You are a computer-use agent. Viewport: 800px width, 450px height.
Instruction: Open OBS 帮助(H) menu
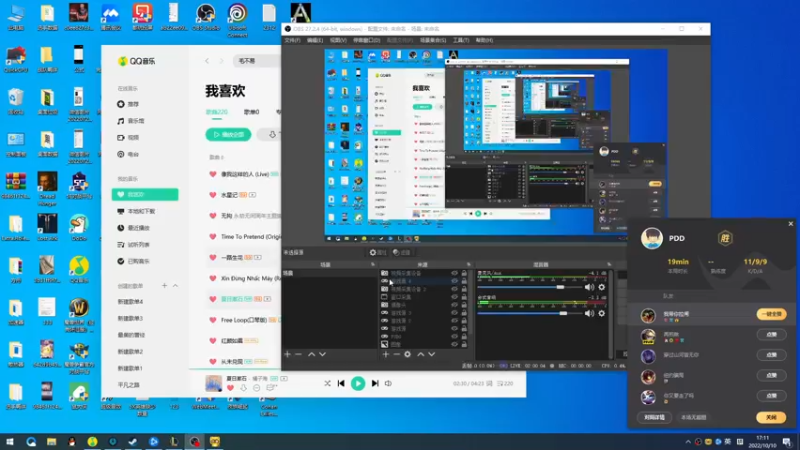484,40
